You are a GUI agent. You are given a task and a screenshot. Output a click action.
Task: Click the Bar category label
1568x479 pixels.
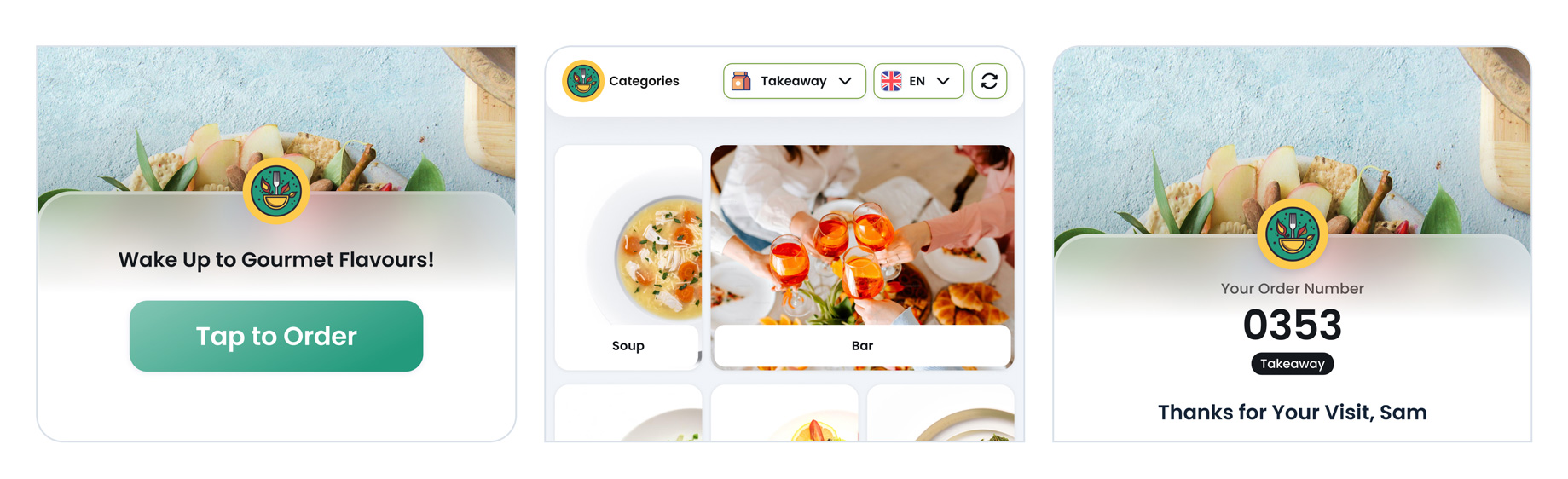862,345
